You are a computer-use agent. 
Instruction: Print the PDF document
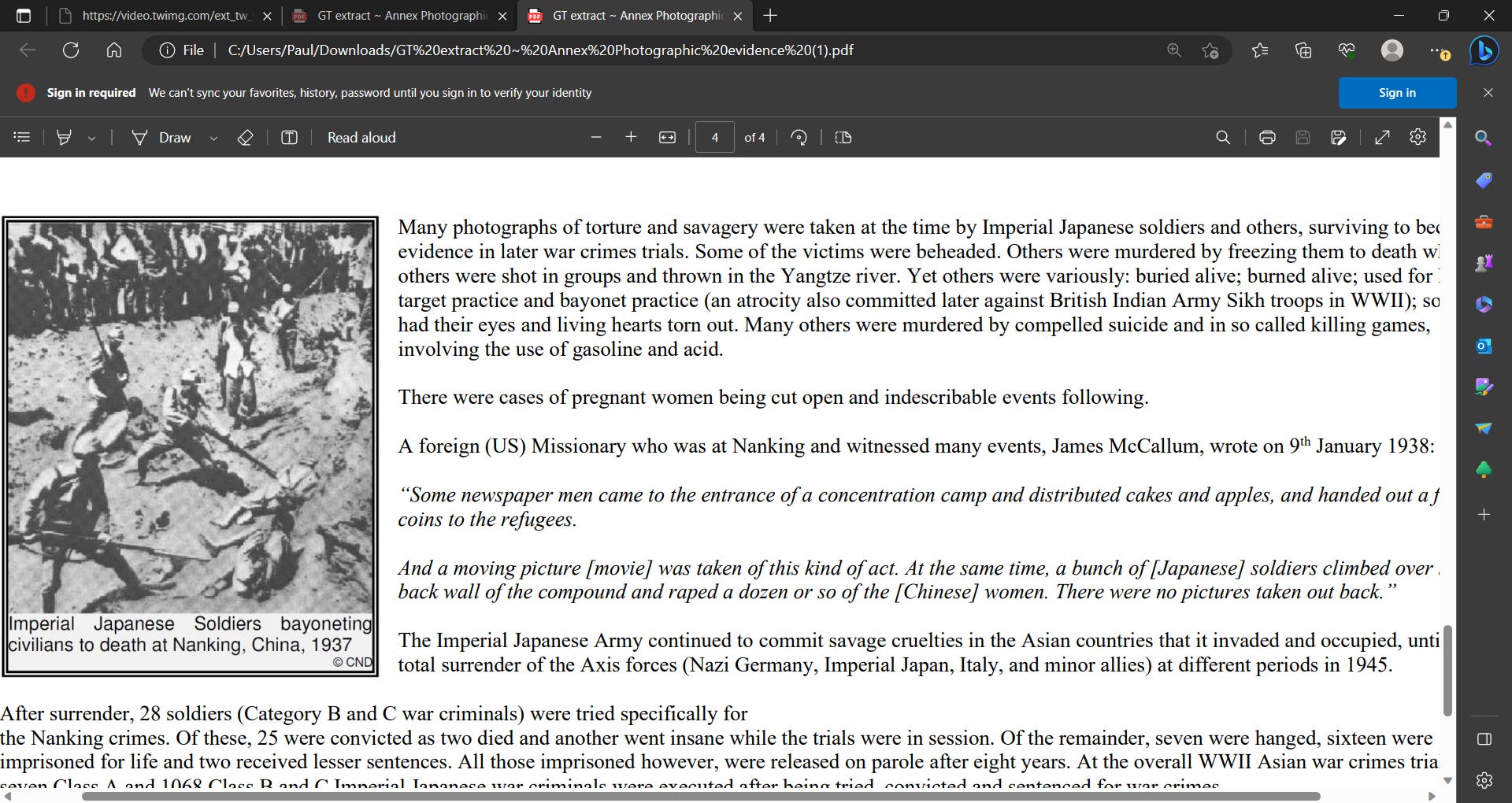pyautogui.click(x=1267, y=138)
